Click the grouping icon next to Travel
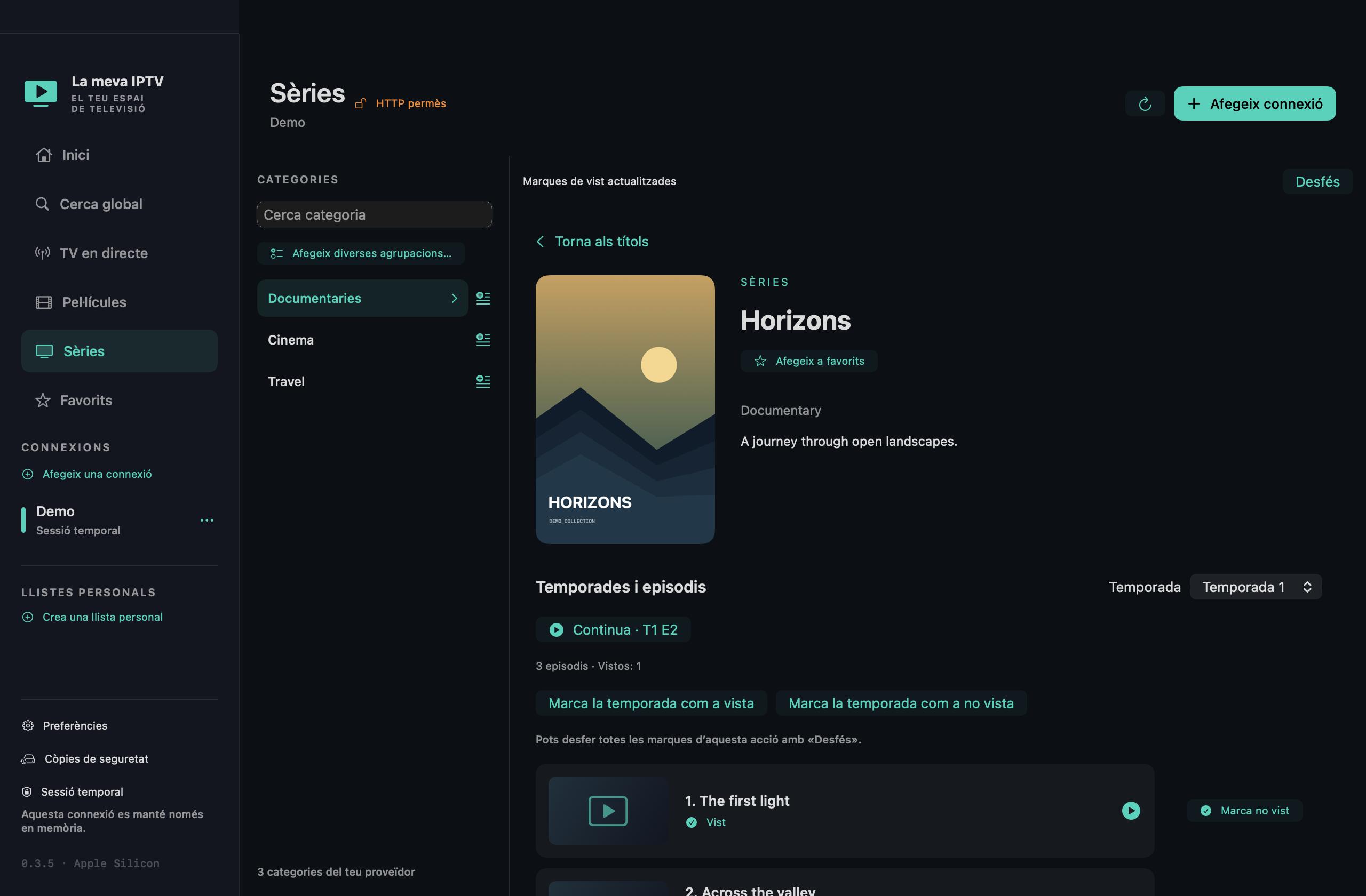The height and width of the screenshot is (896, 1366). (483, 381)
